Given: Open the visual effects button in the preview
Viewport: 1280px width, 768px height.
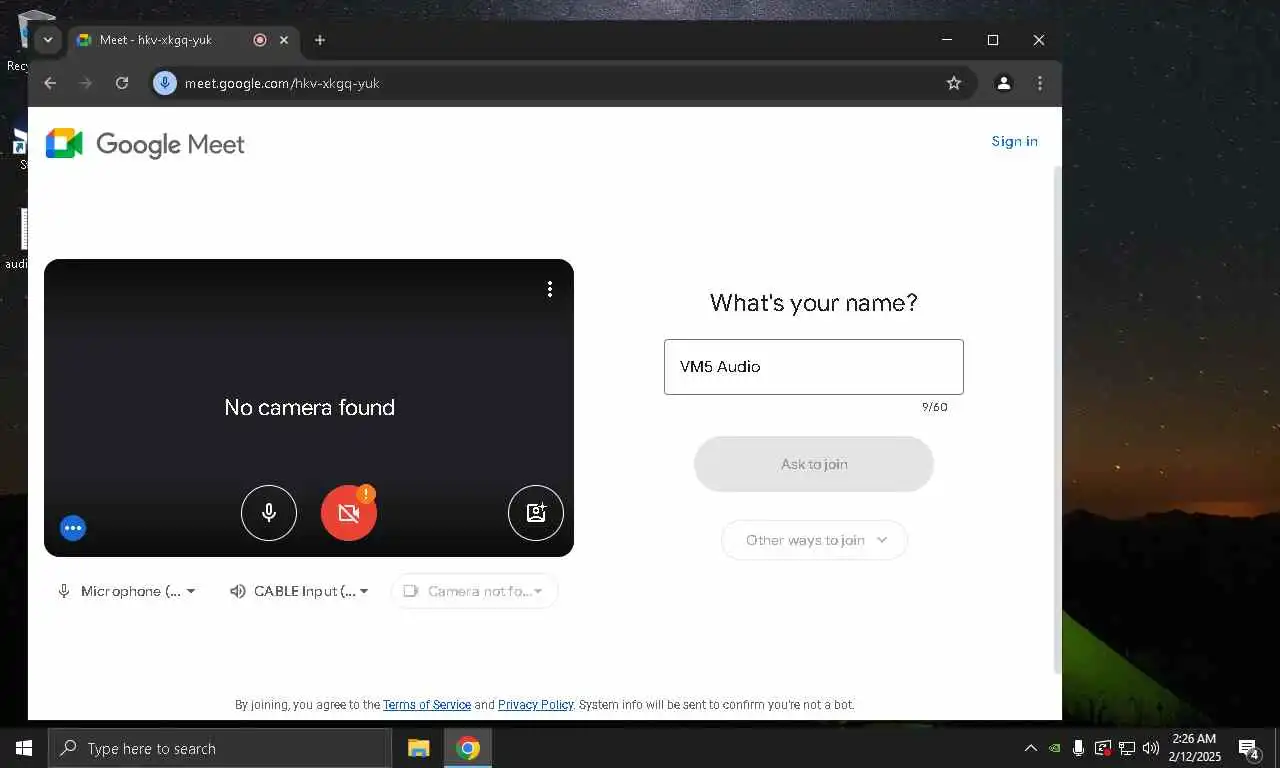Looking at the screenshot, I should pos(536,513).
